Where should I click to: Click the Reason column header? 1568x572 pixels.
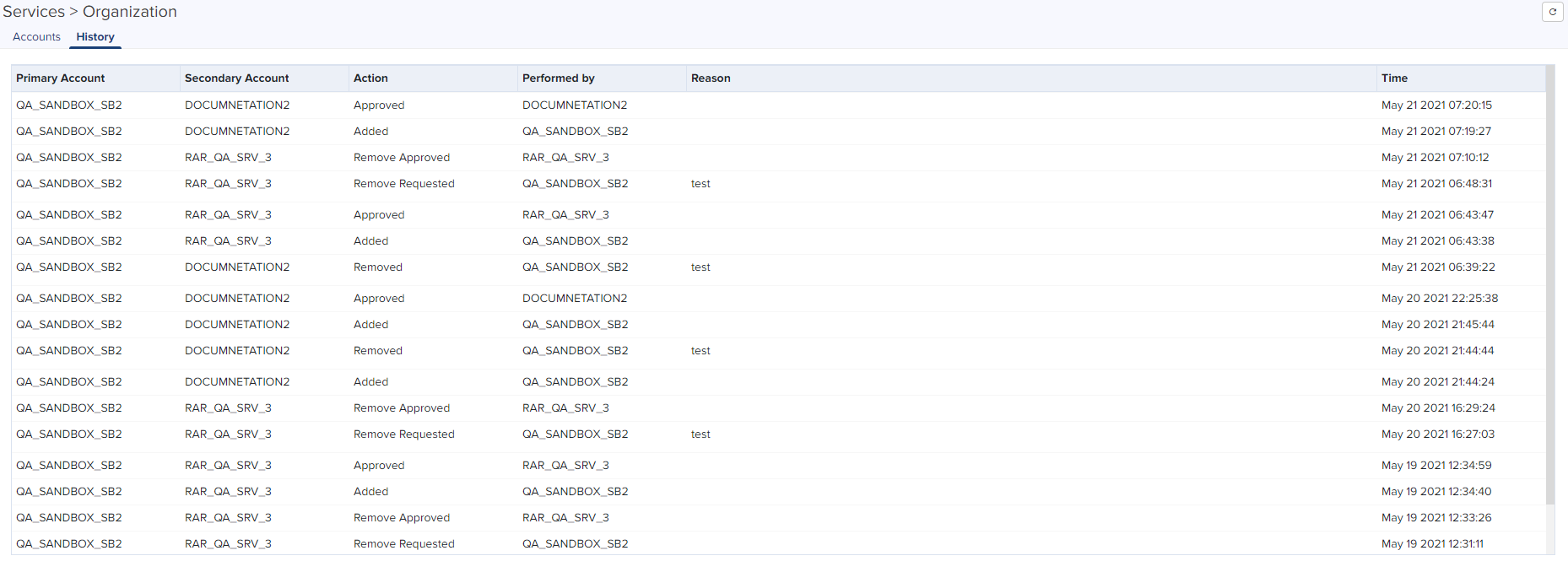711,78
